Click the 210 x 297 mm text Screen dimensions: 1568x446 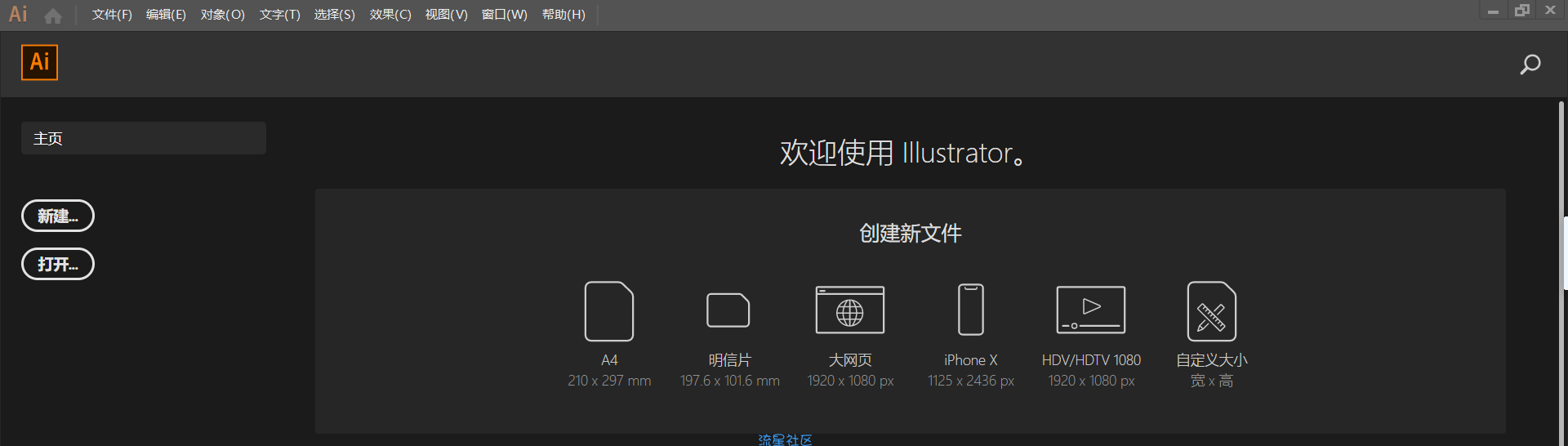coord(609,381)
